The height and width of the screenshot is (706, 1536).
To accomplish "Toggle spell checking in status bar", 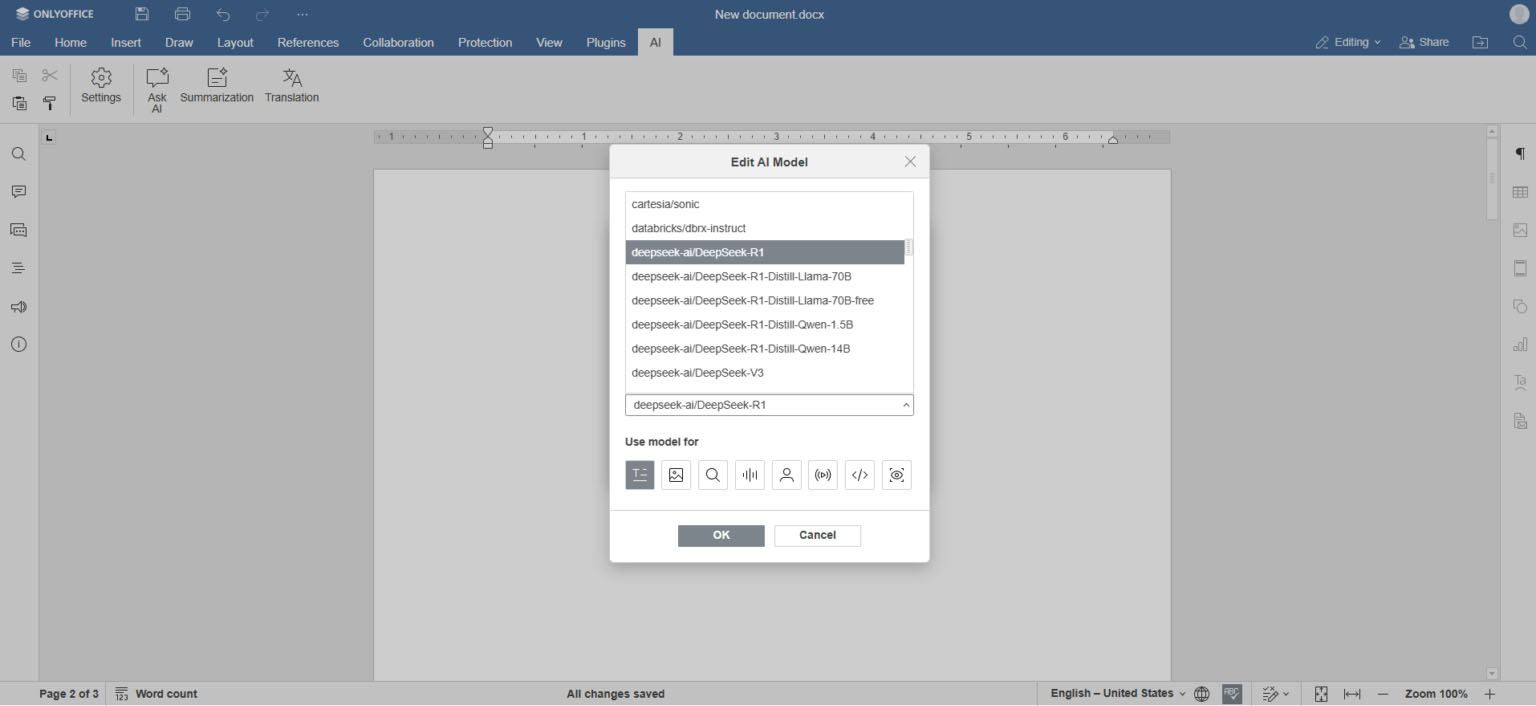I will pyautogui.click(x=1232, y=693).
